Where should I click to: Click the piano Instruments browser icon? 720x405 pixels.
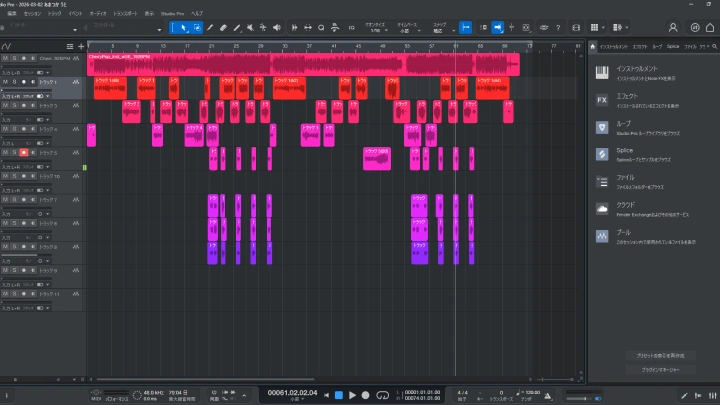point(602,73)
